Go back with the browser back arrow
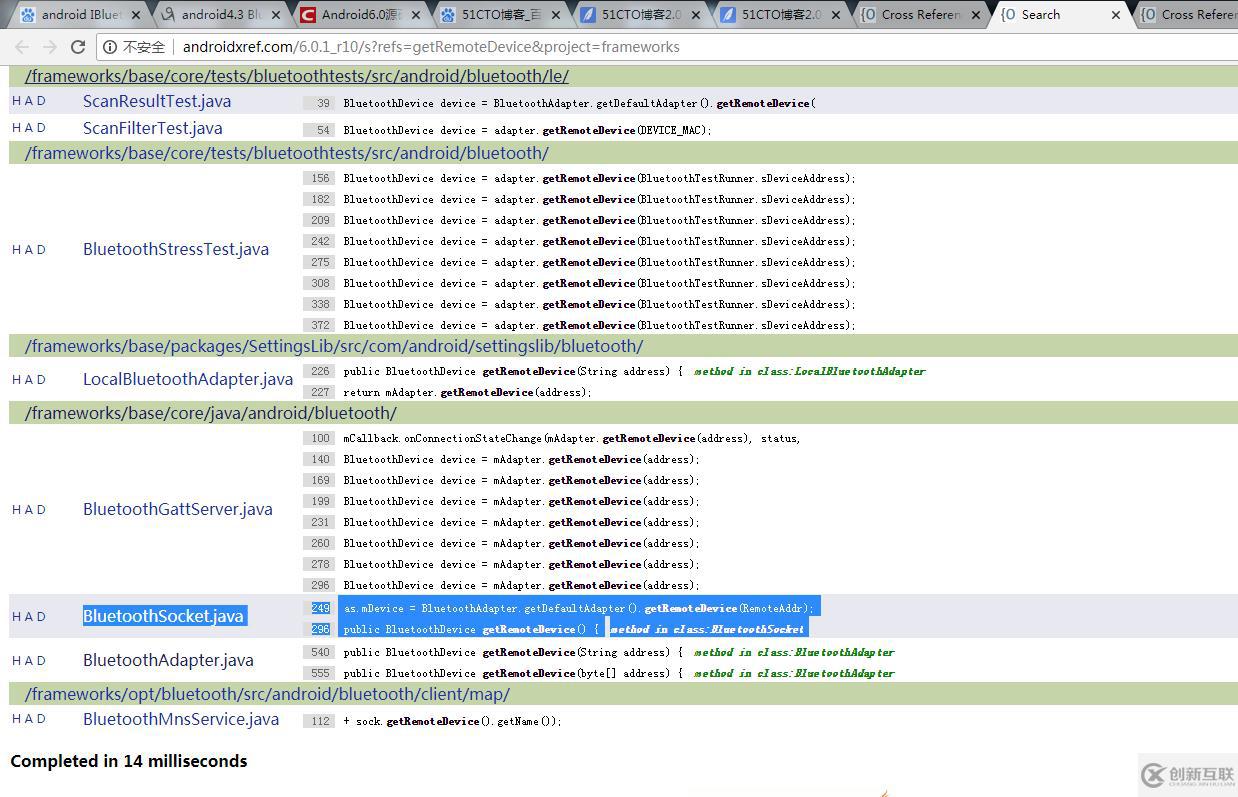Screen dimensions: 1238x797 [22, 47]
